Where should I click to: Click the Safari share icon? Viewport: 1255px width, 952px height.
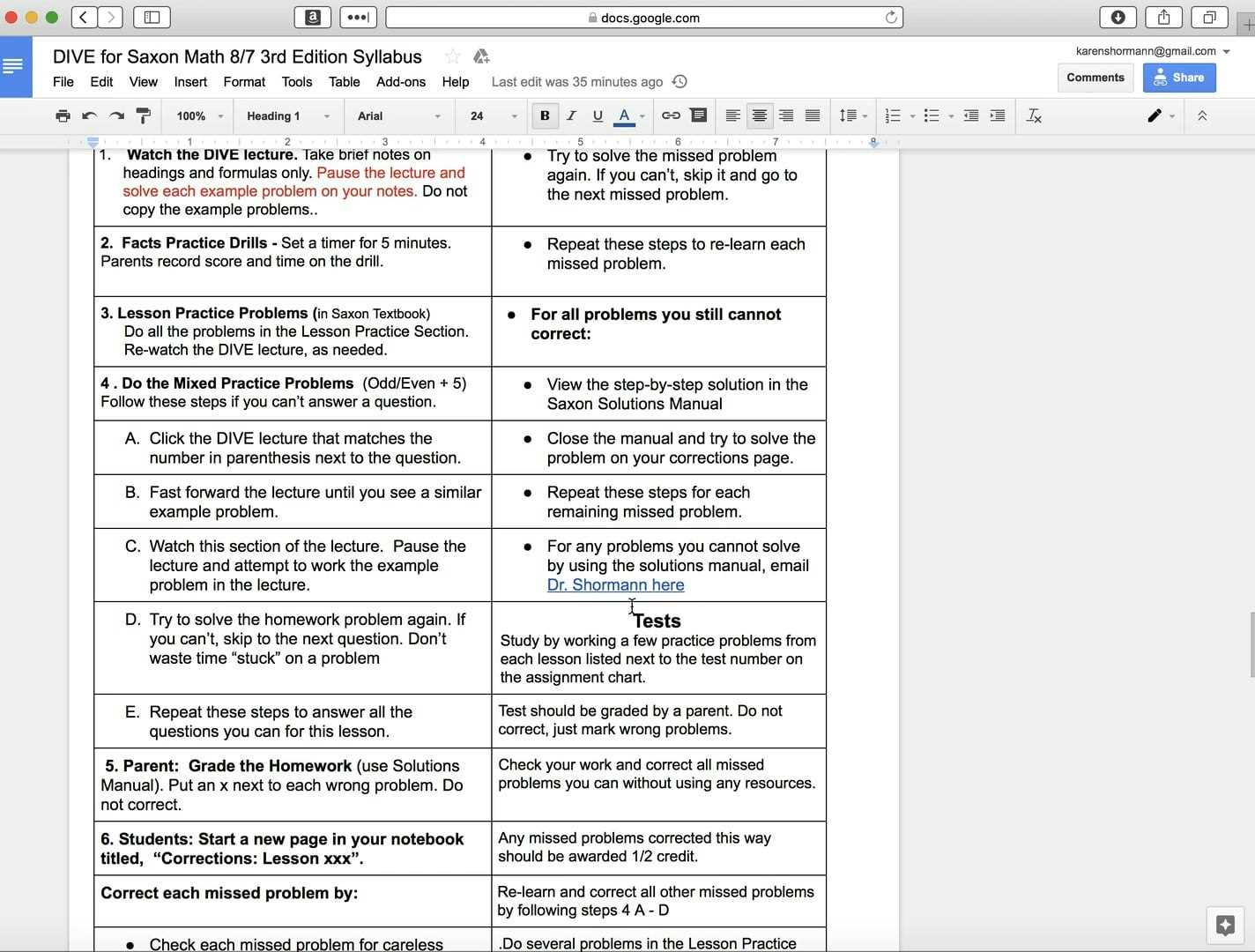click(1163, 17)
